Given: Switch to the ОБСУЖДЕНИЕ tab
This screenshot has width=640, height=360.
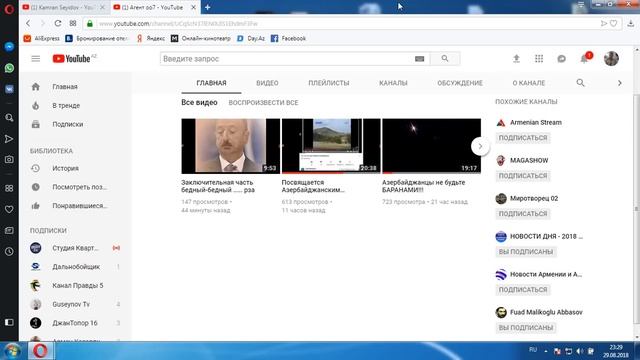Looking at the screenshot, I should click(x=460, y=83).
